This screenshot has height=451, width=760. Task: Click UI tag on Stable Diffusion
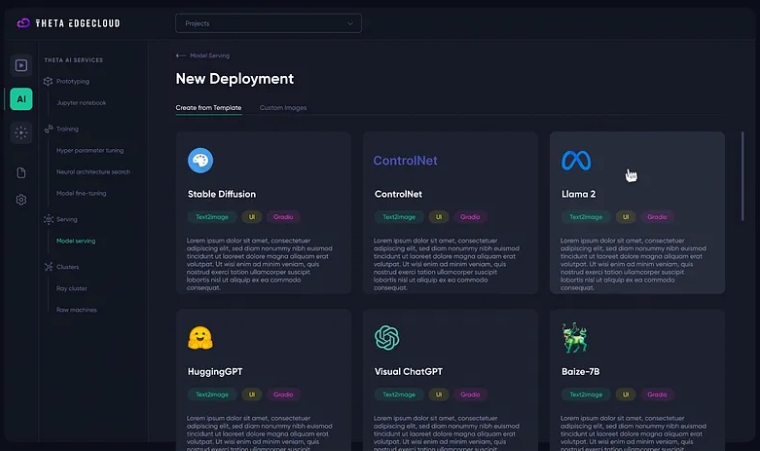[x=252, y=217]
